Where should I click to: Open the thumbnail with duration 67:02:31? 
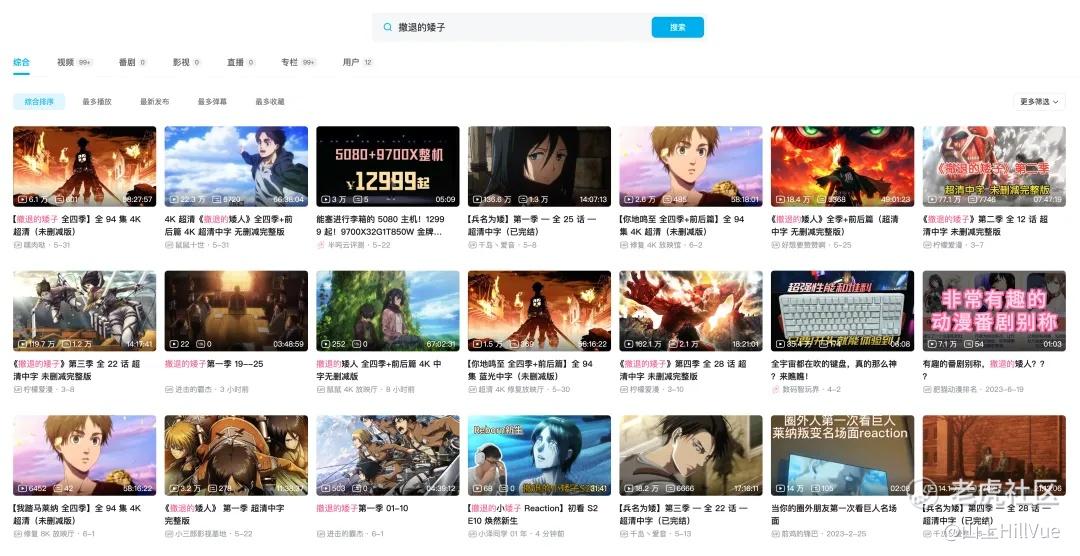(x=388, y=311)
